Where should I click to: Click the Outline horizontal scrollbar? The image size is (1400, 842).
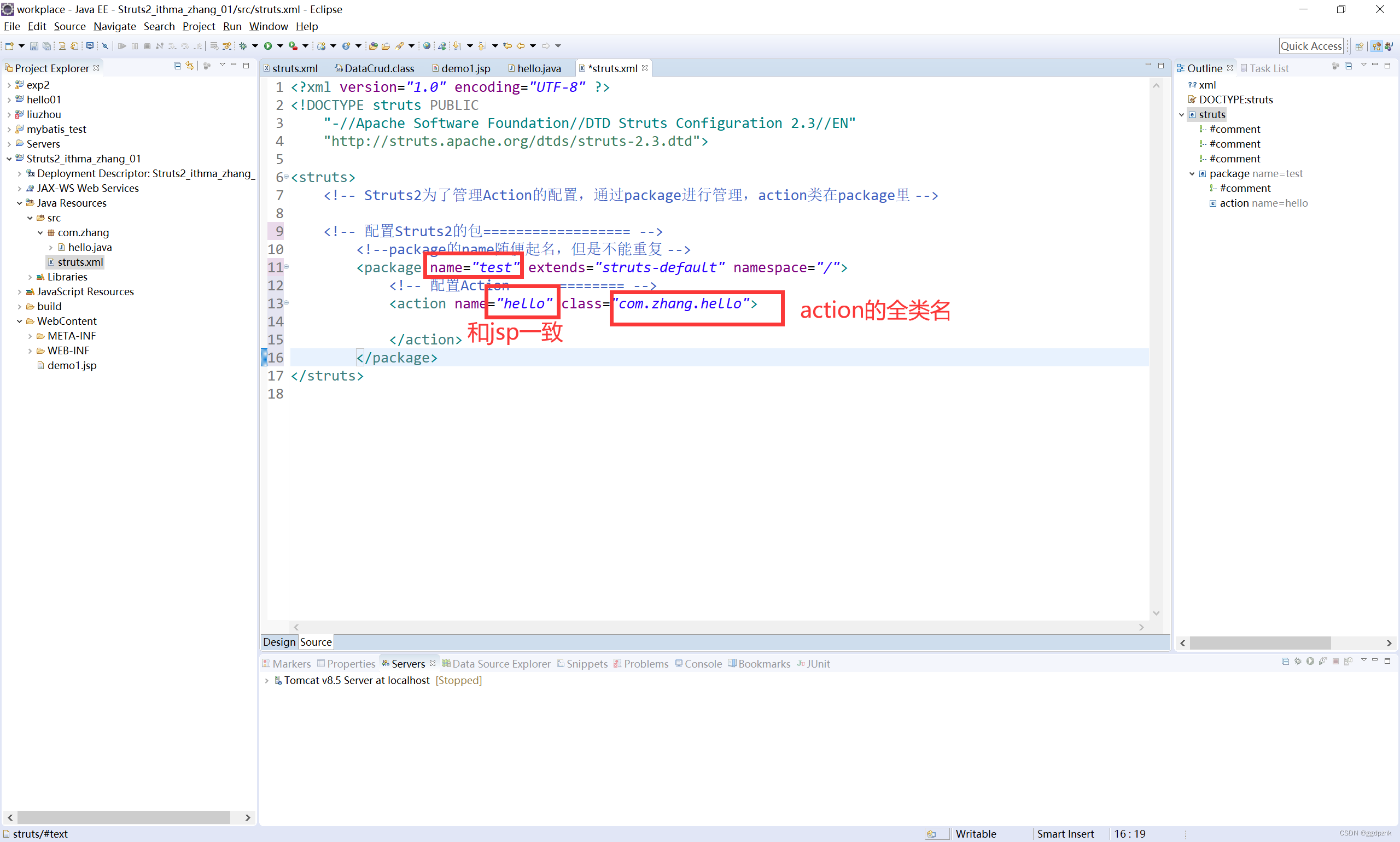[1260, 643]
